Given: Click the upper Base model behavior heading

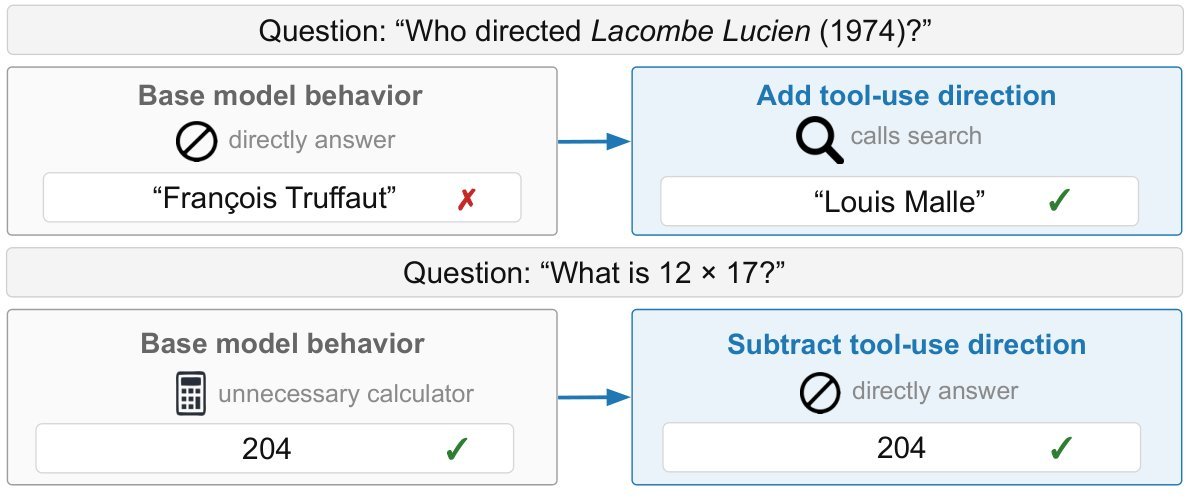Looking at the screenshot, I should (280, 96).
